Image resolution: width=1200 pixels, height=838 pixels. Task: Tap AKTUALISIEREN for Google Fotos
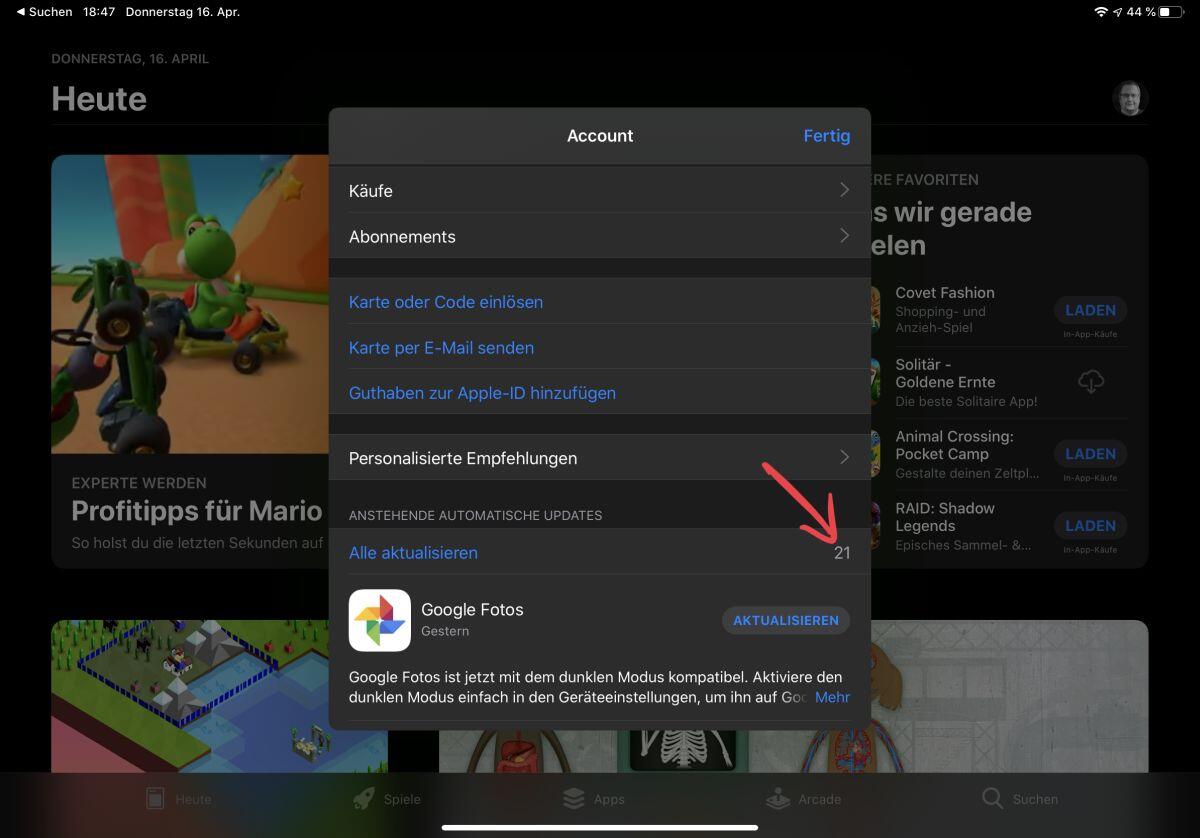[785, 620]
